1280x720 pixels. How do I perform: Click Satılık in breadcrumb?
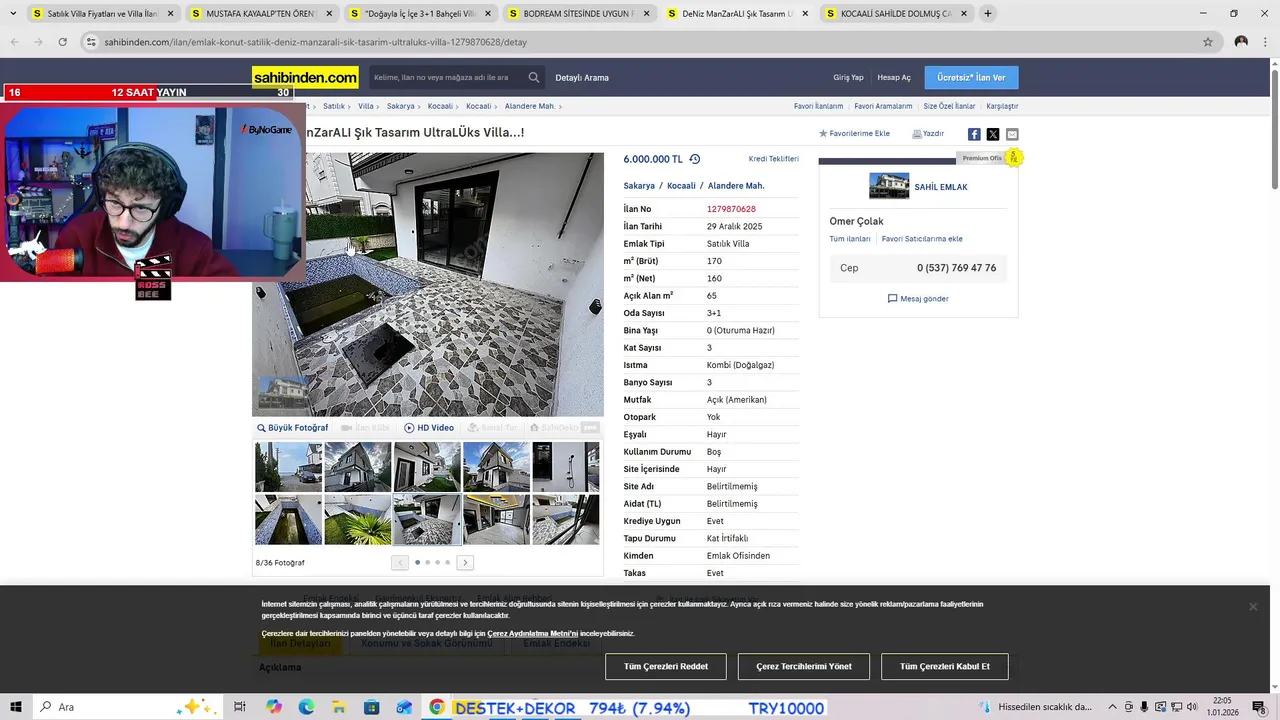point(334,106)
